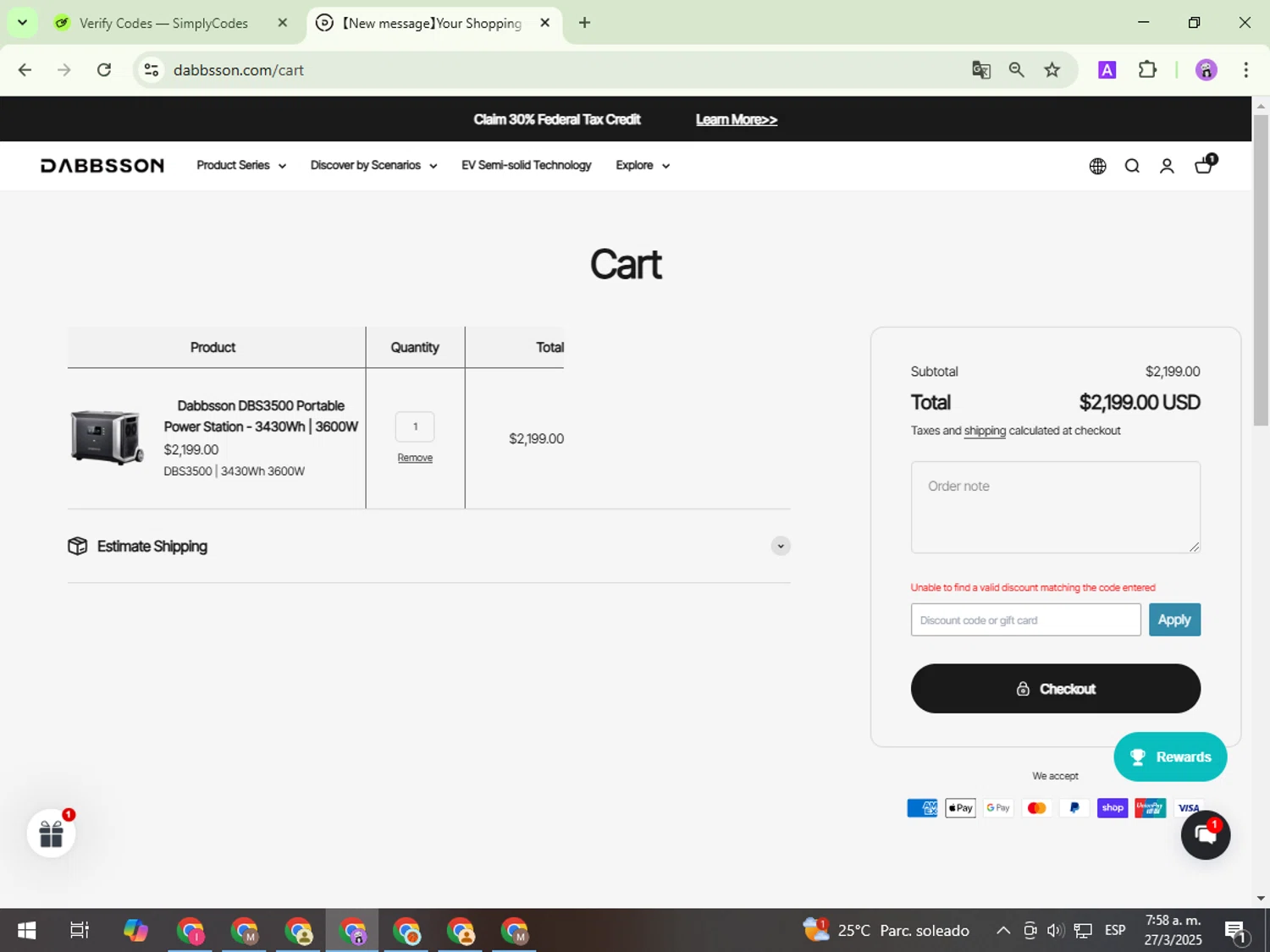
Task: Open the Windows Start menu
Action: pyautogui.click(x=26, y=931)
